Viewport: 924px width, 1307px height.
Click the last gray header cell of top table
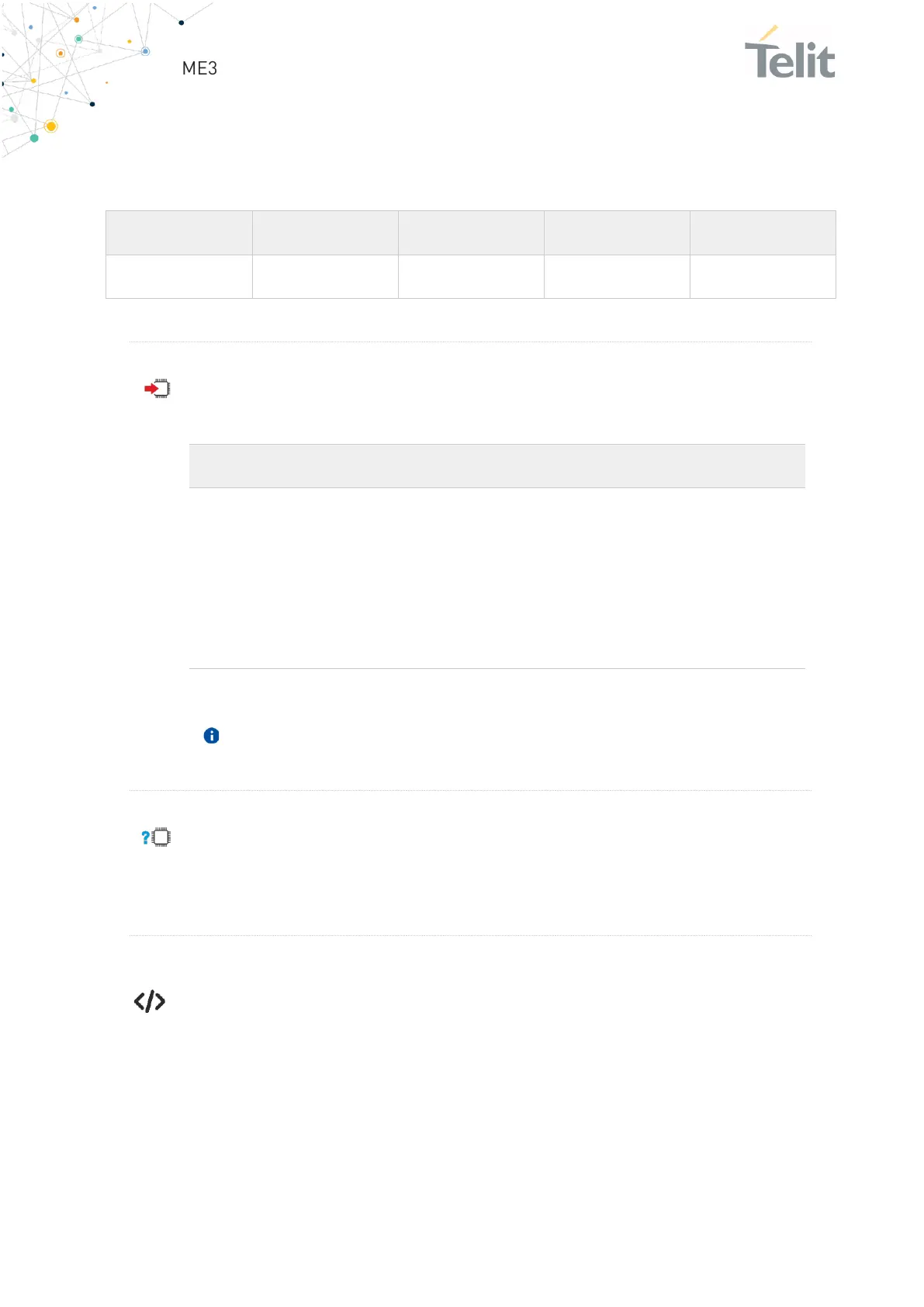pyautogui.click(x=763, y=233)
